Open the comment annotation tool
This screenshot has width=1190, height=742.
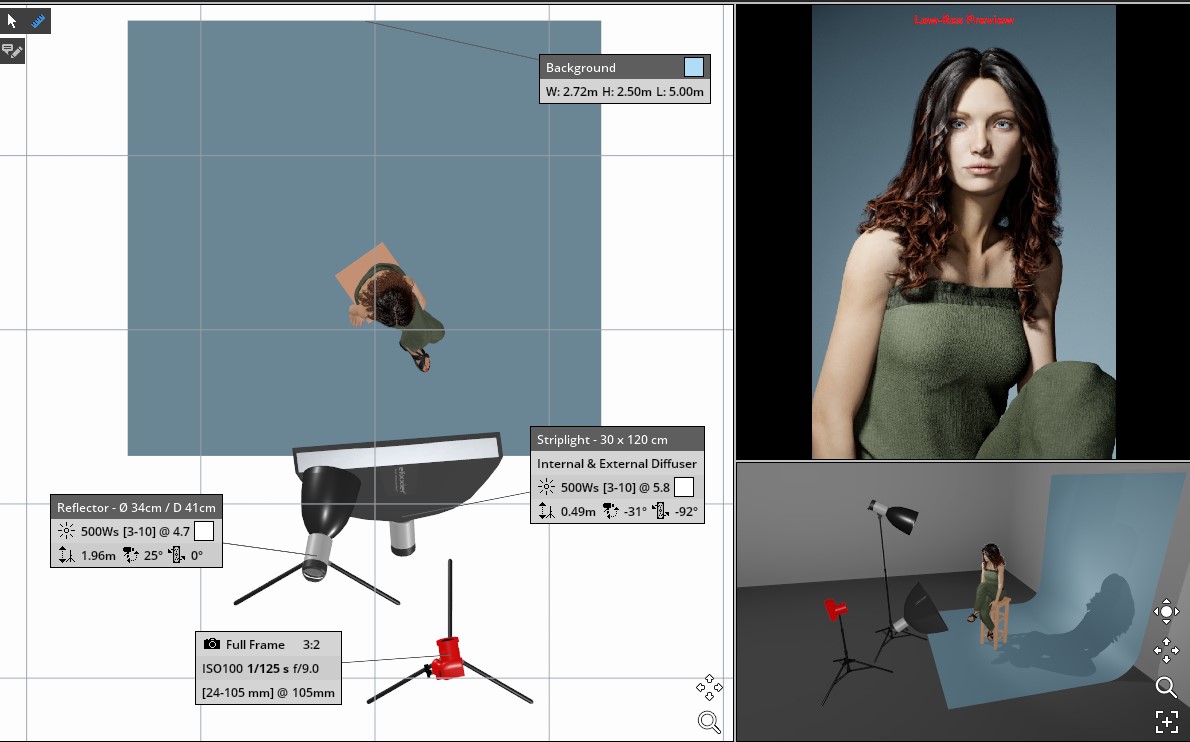11,52
